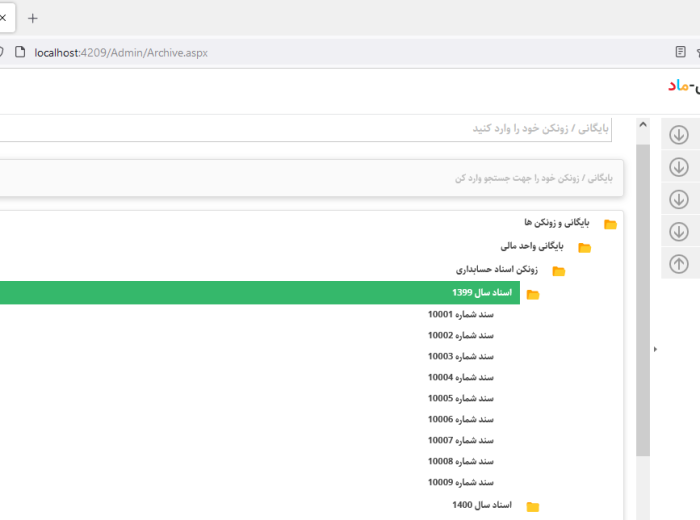Click the archive search field with جستجو placeholder
The width and height of the screenshot is (700, 520).
(x=300, y=178)
